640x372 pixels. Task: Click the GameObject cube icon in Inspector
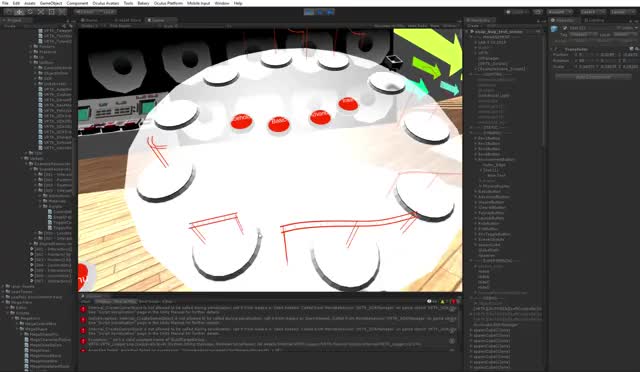554,29
